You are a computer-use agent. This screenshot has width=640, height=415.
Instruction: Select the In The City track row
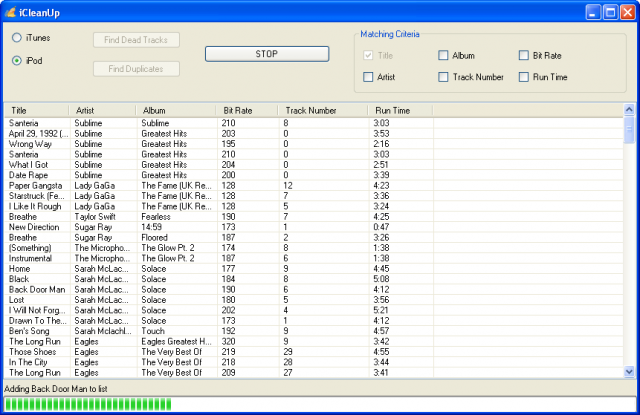[x=314, y=362]
